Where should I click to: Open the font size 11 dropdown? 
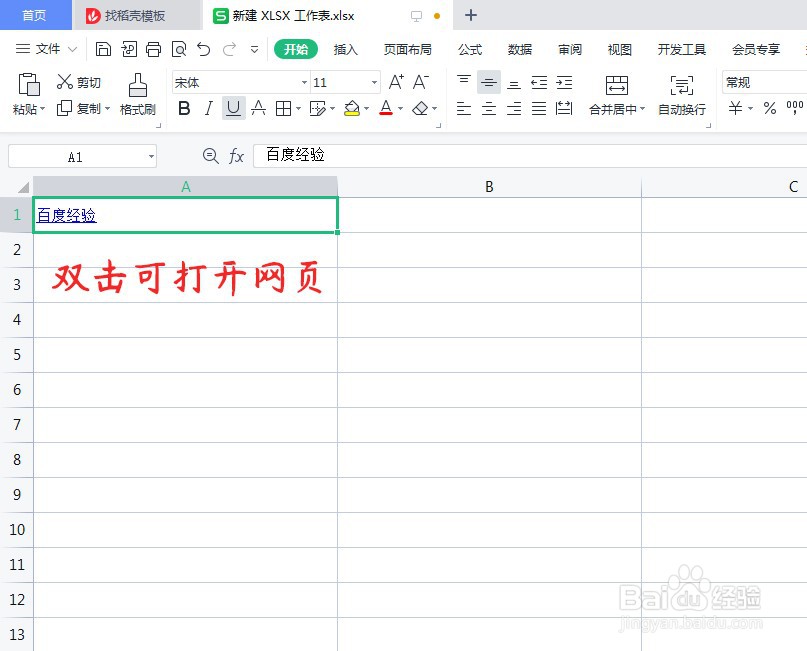[374, 82]
